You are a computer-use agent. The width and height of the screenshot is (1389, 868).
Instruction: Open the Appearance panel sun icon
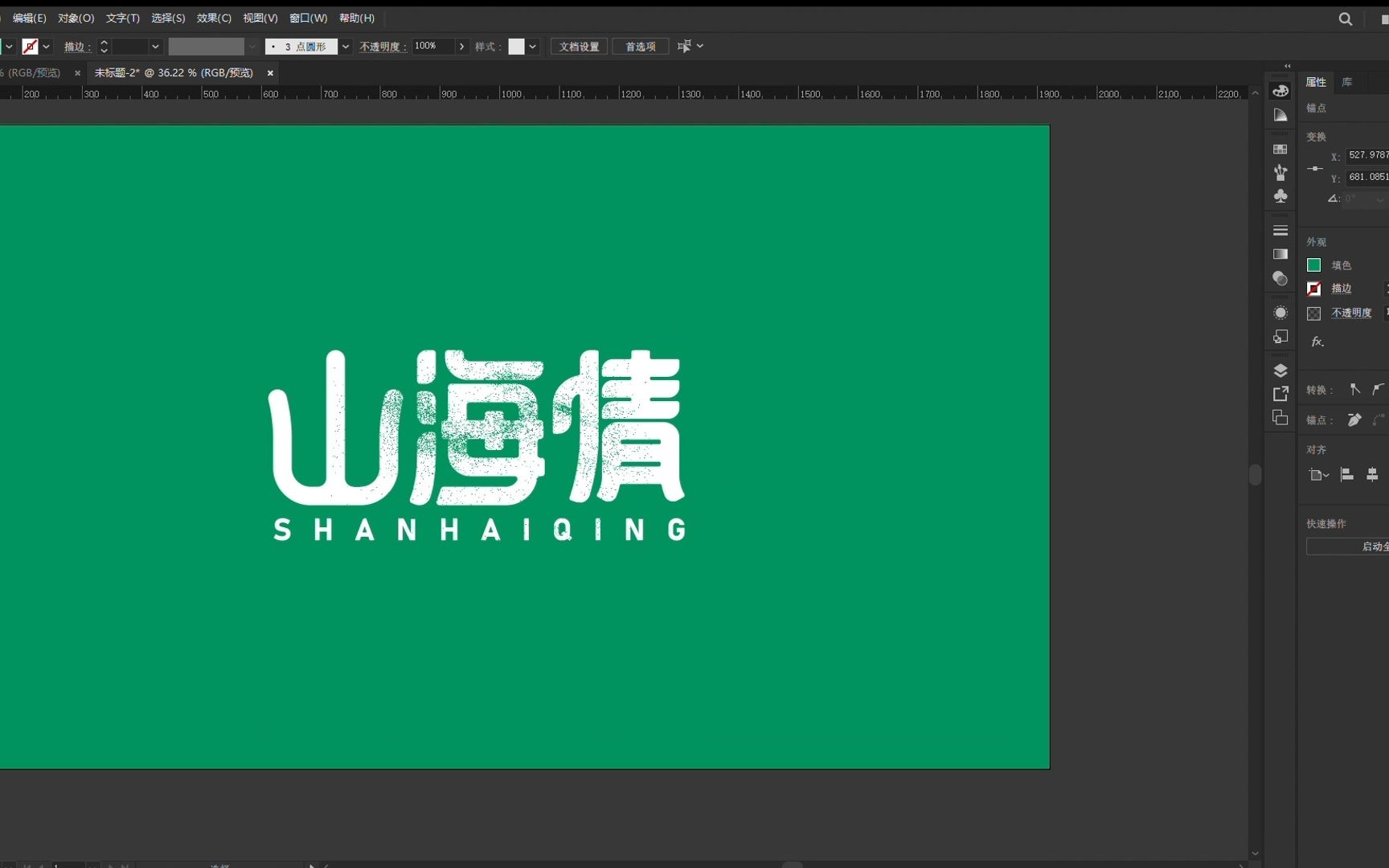click(1280, 313)
